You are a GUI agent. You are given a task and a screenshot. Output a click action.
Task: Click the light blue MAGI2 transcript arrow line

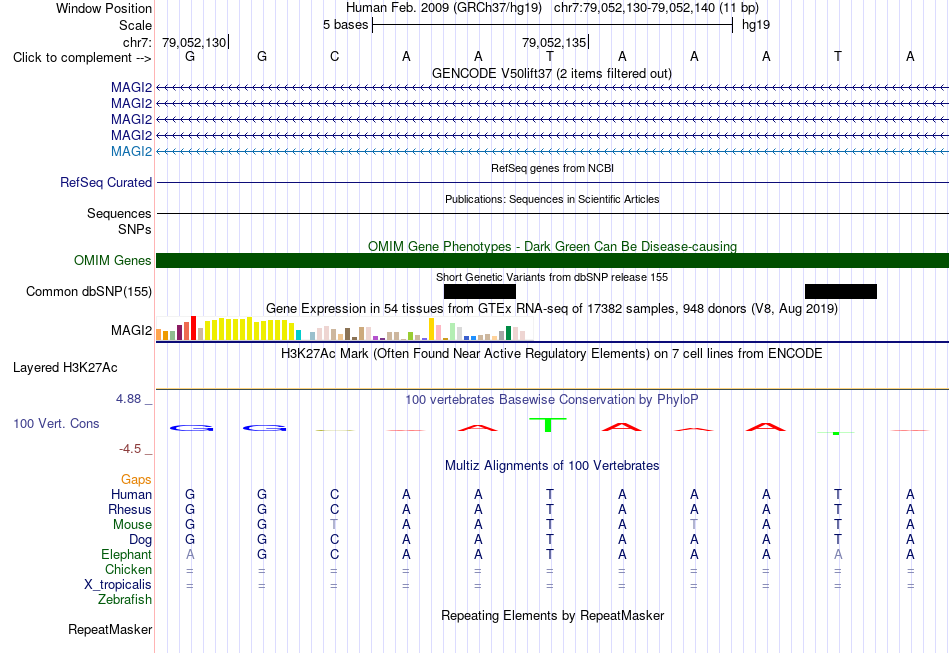552,151
